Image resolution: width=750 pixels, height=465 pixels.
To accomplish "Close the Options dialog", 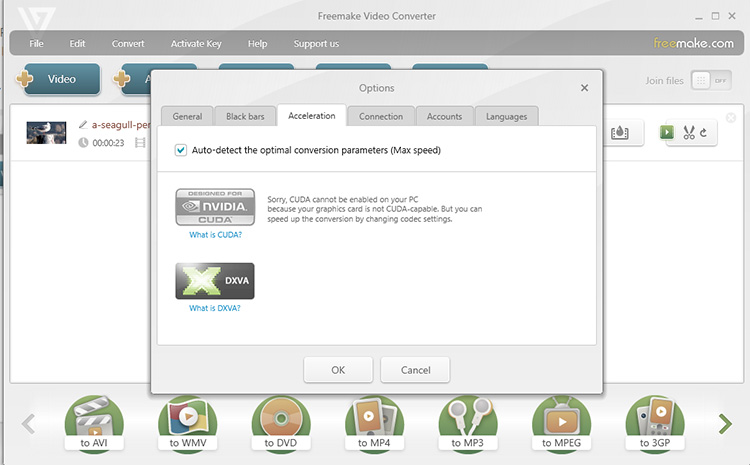I will tap(585, 88).
